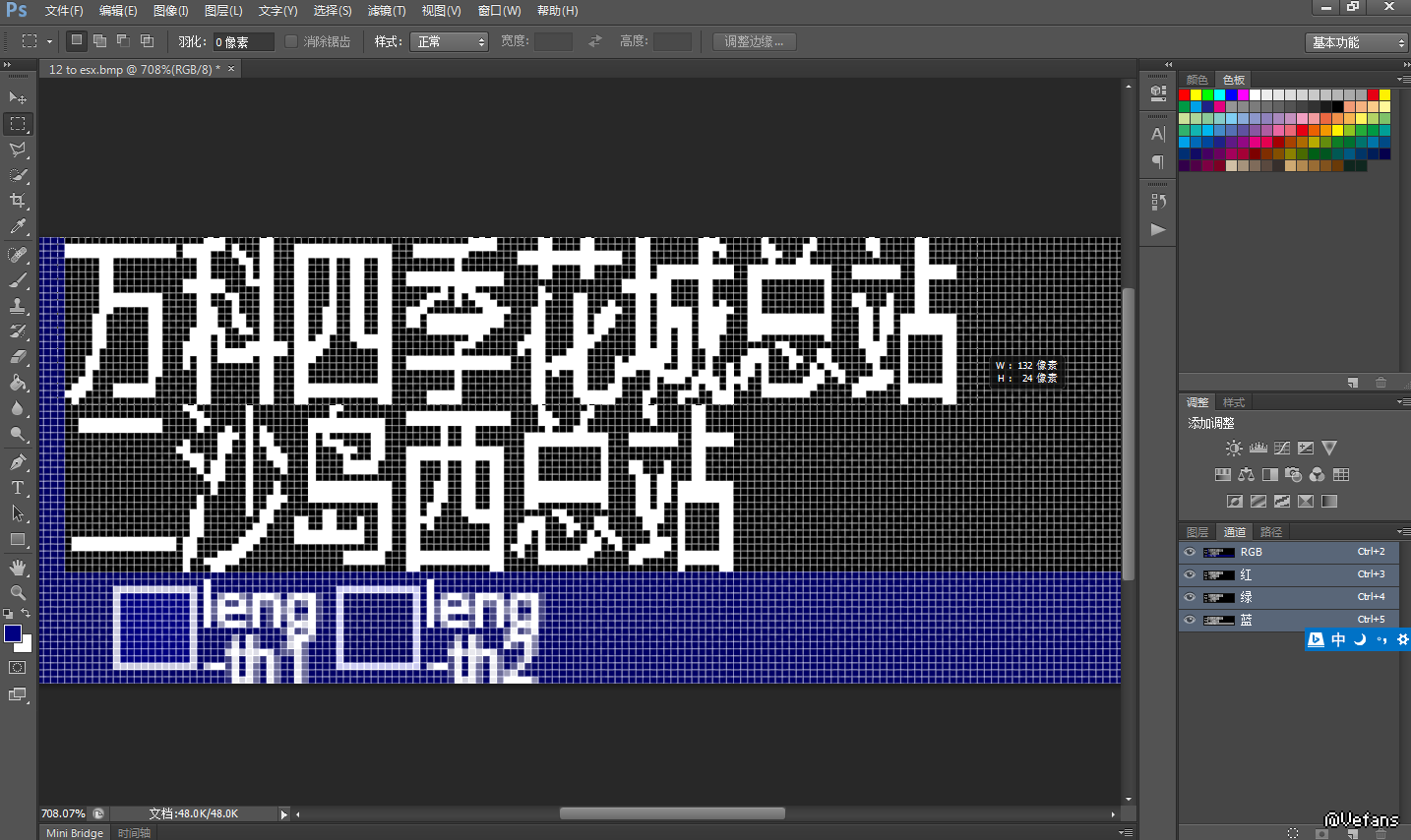This screenshot has width=1411, height=840.
Task: Open the Paragraph panel icon
Action: (1158, 161)
